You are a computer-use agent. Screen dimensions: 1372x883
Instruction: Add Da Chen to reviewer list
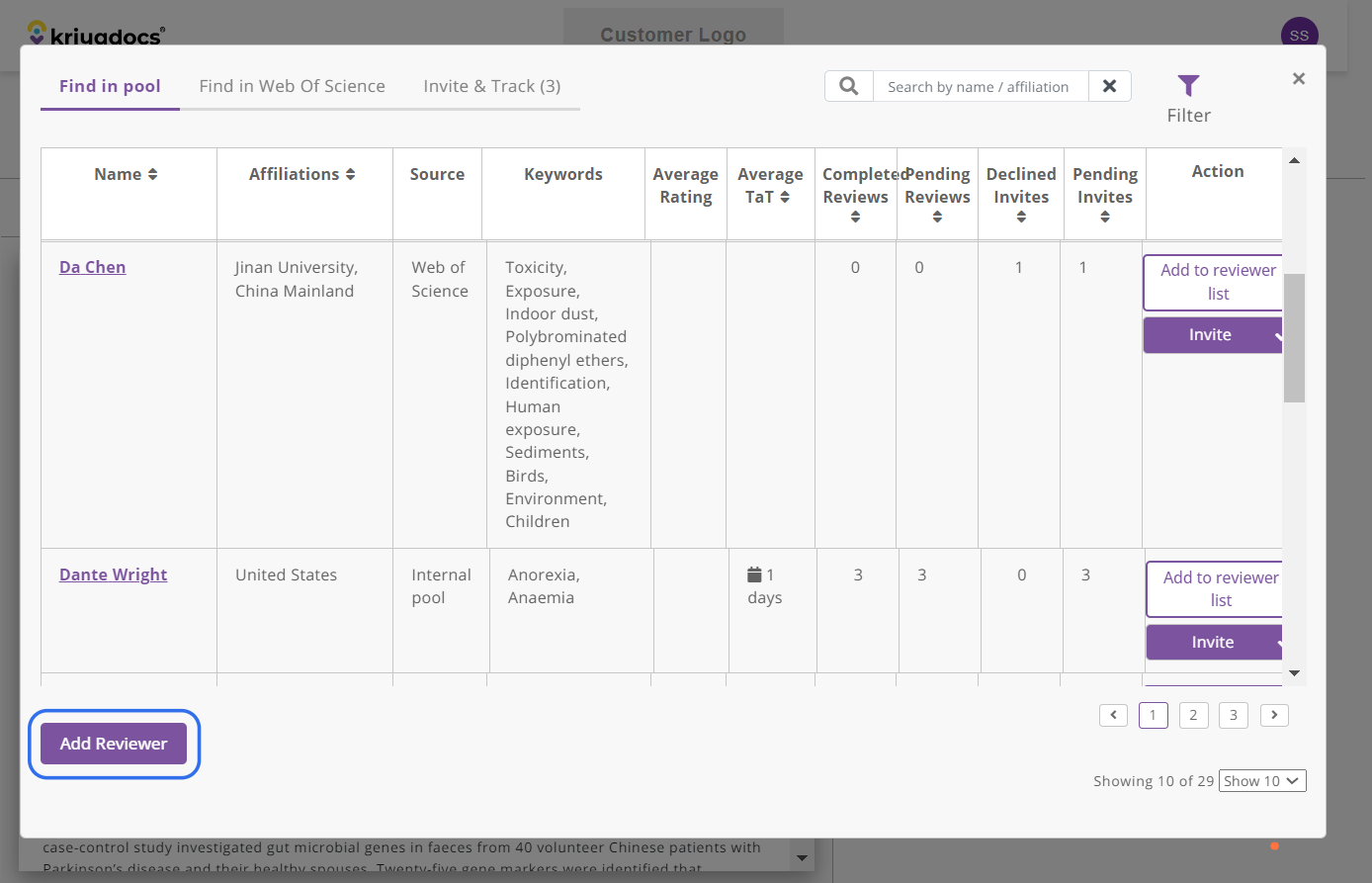(1214, 282)
